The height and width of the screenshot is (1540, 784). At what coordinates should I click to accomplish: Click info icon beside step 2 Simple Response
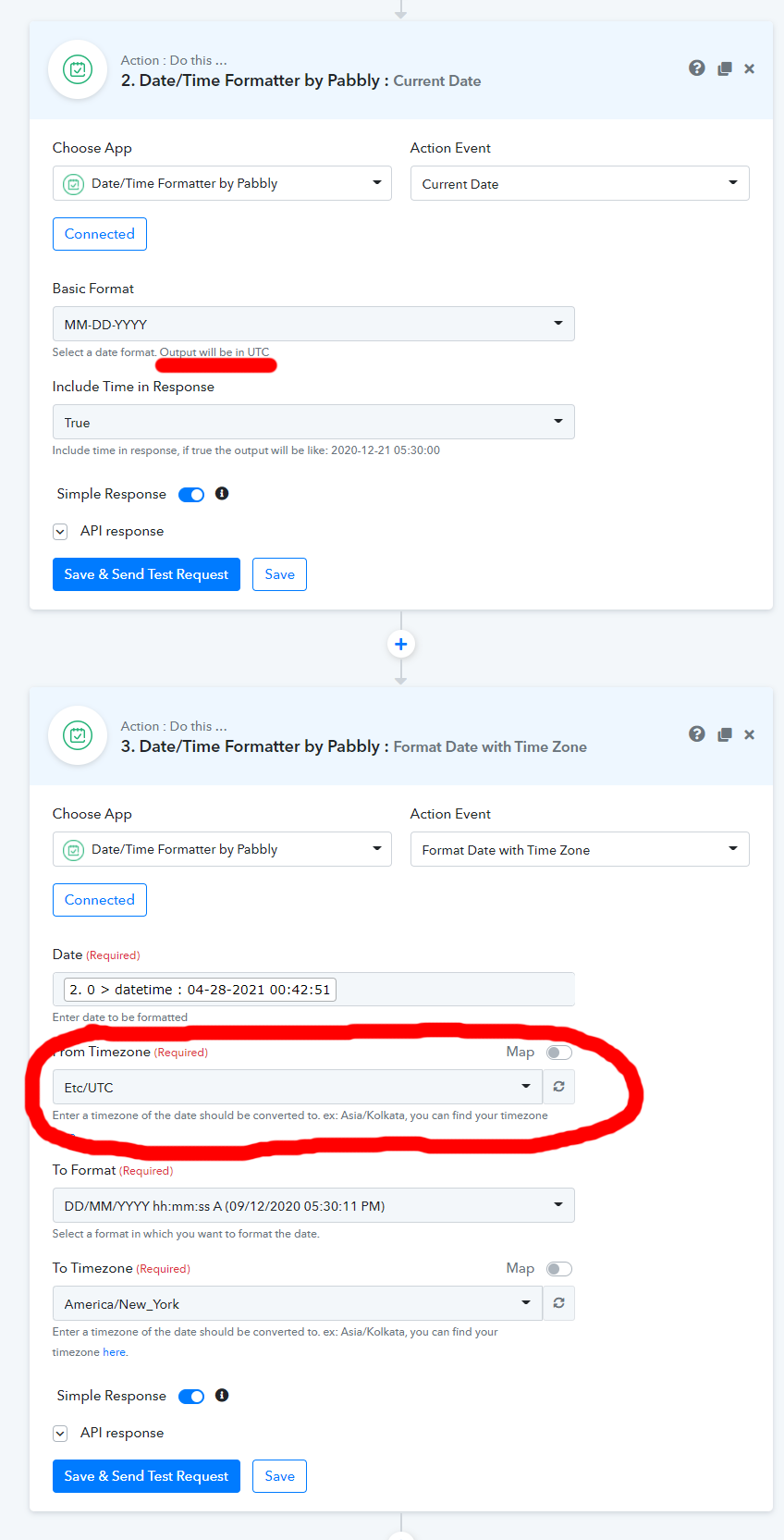222,493
